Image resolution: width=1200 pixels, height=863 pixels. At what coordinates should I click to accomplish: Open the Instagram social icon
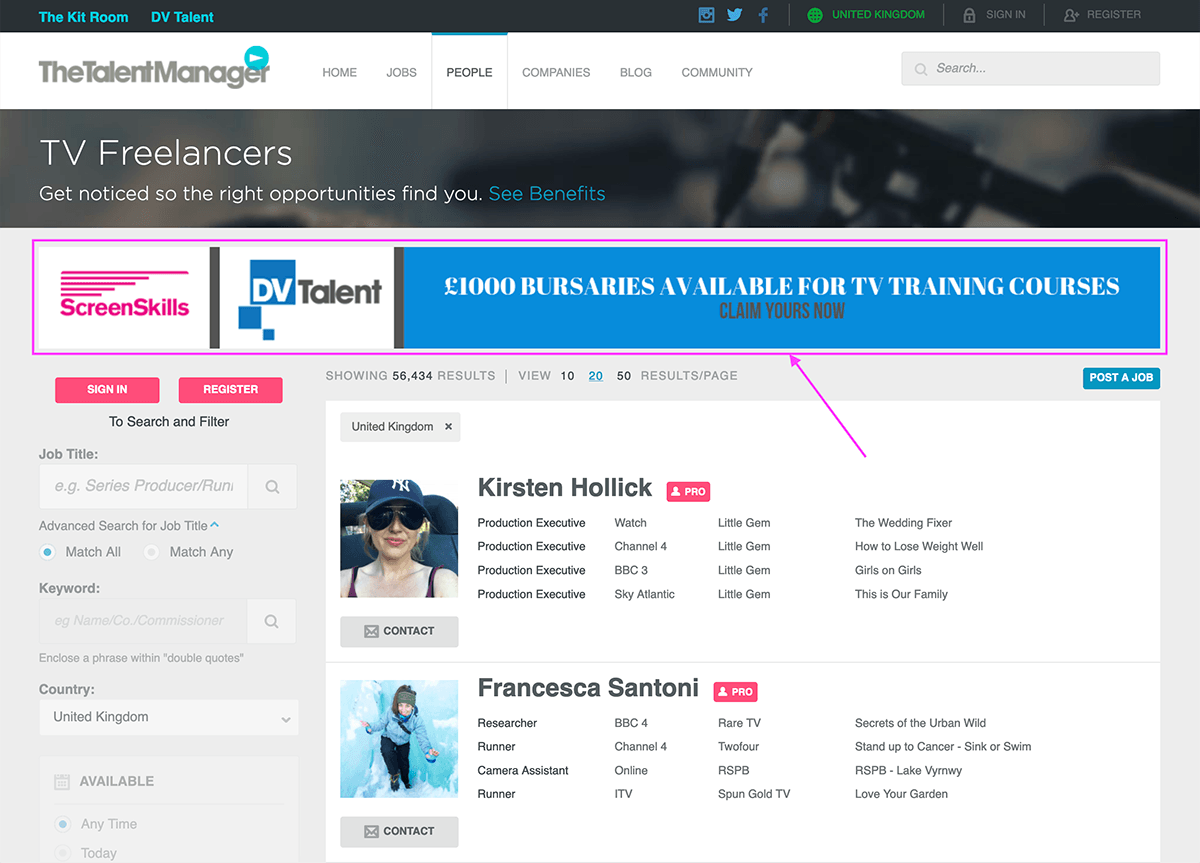point(707,15)
